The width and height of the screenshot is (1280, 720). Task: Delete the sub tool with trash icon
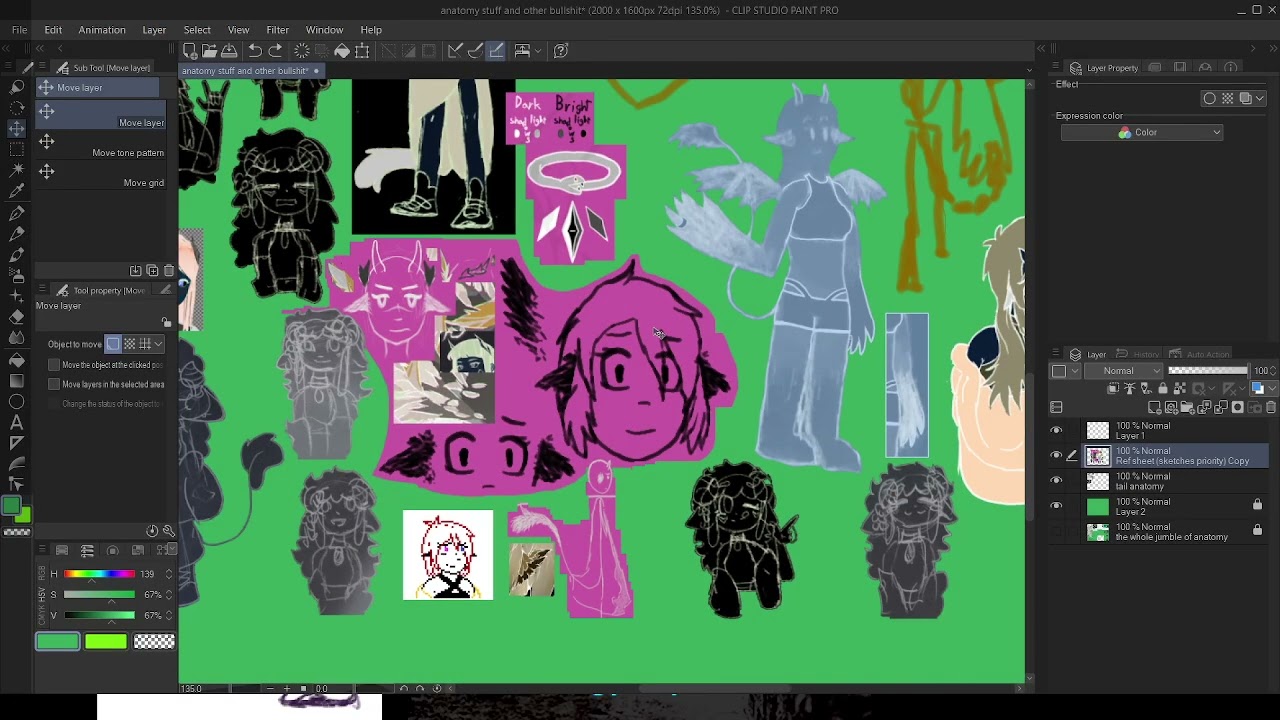[169, 270]
